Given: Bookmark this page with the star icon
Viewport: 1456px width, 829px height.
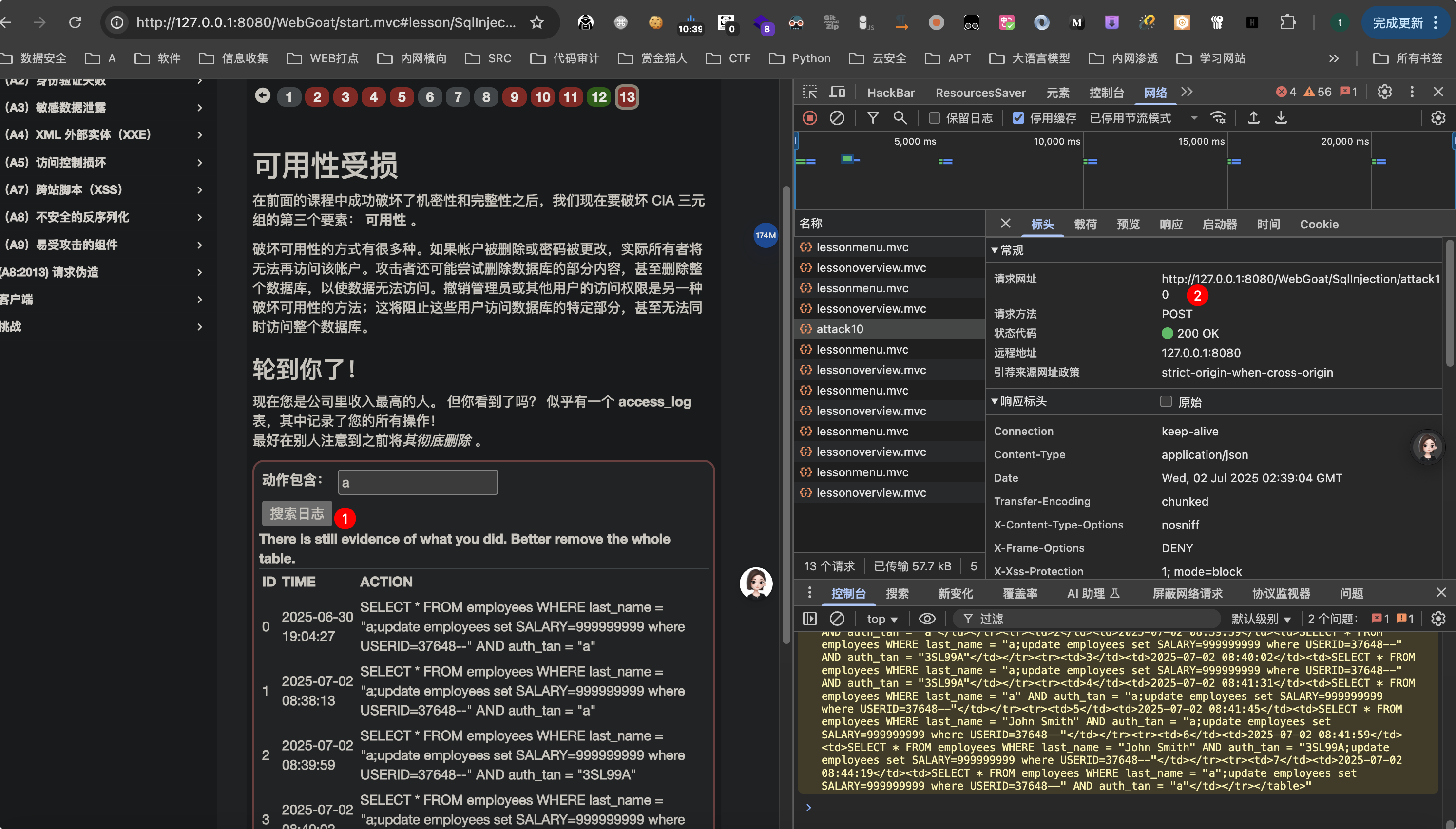Looking at the screenshot, I should click(536, 22).
